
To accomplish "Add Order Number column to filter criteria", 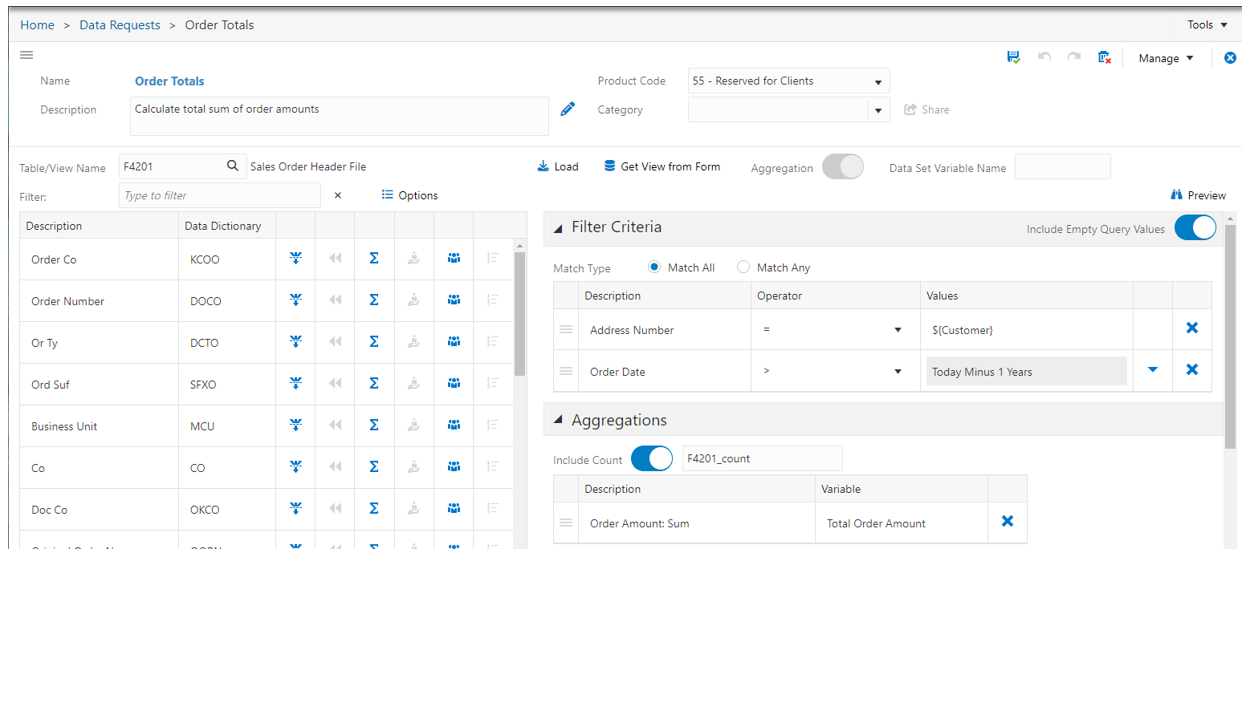I will (295, 300).
